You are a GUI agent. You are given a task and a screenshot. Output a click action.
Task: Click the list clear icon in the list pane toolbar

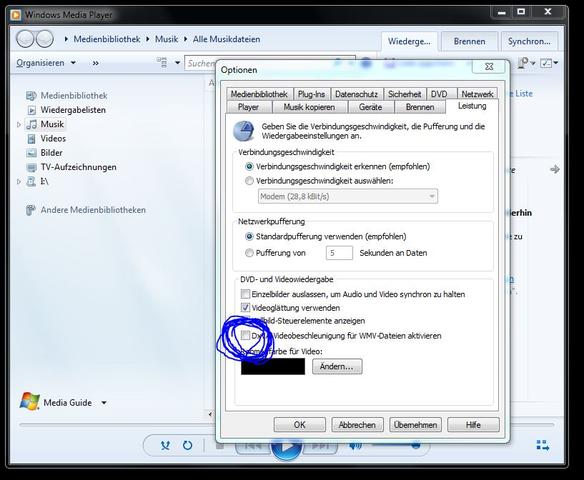pyautogui.click(x=523, y=63)
